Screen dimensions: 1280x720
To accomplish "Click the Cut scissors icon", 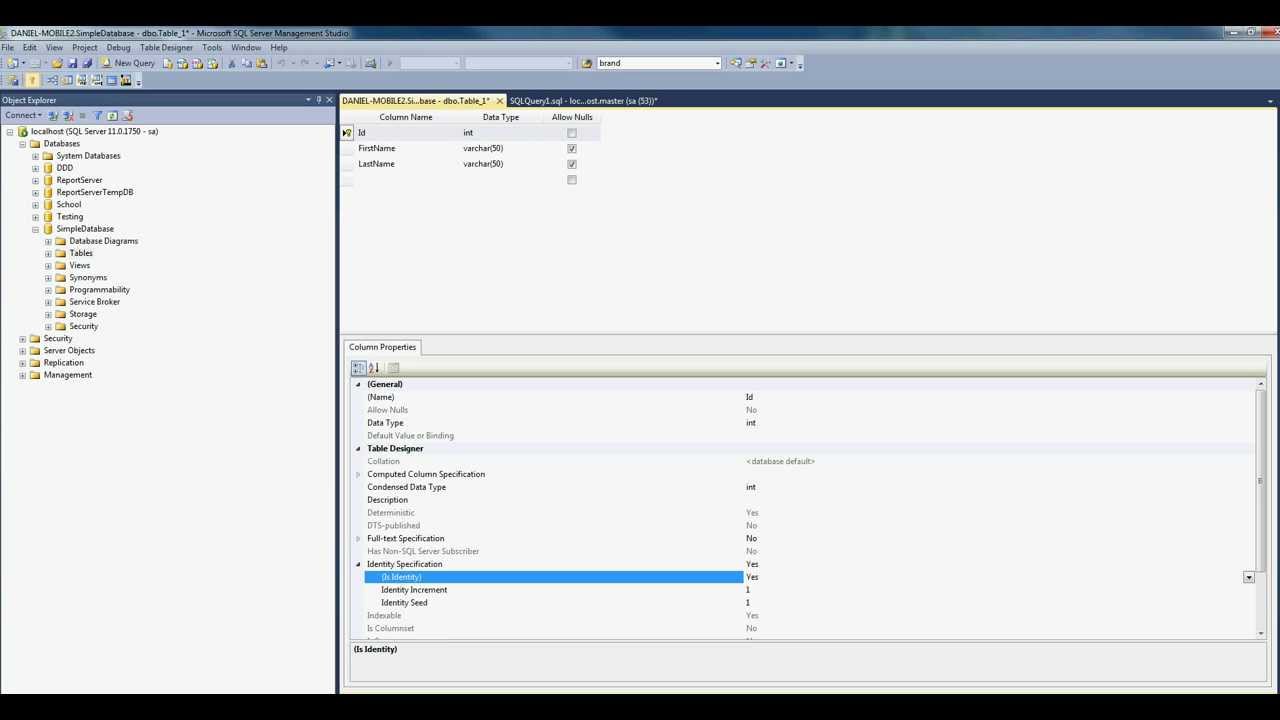I will 231,63.
